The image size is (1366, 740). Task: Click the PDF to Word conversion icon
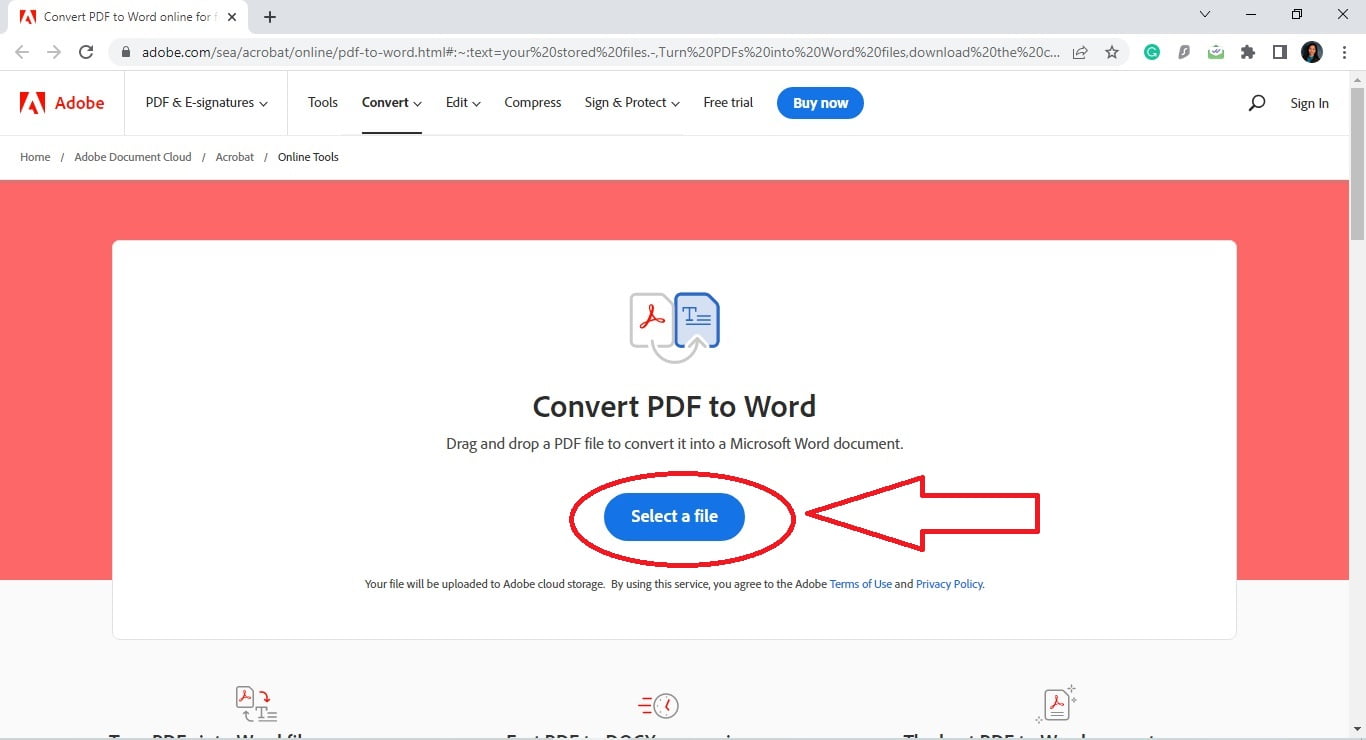tap(675, 327)
